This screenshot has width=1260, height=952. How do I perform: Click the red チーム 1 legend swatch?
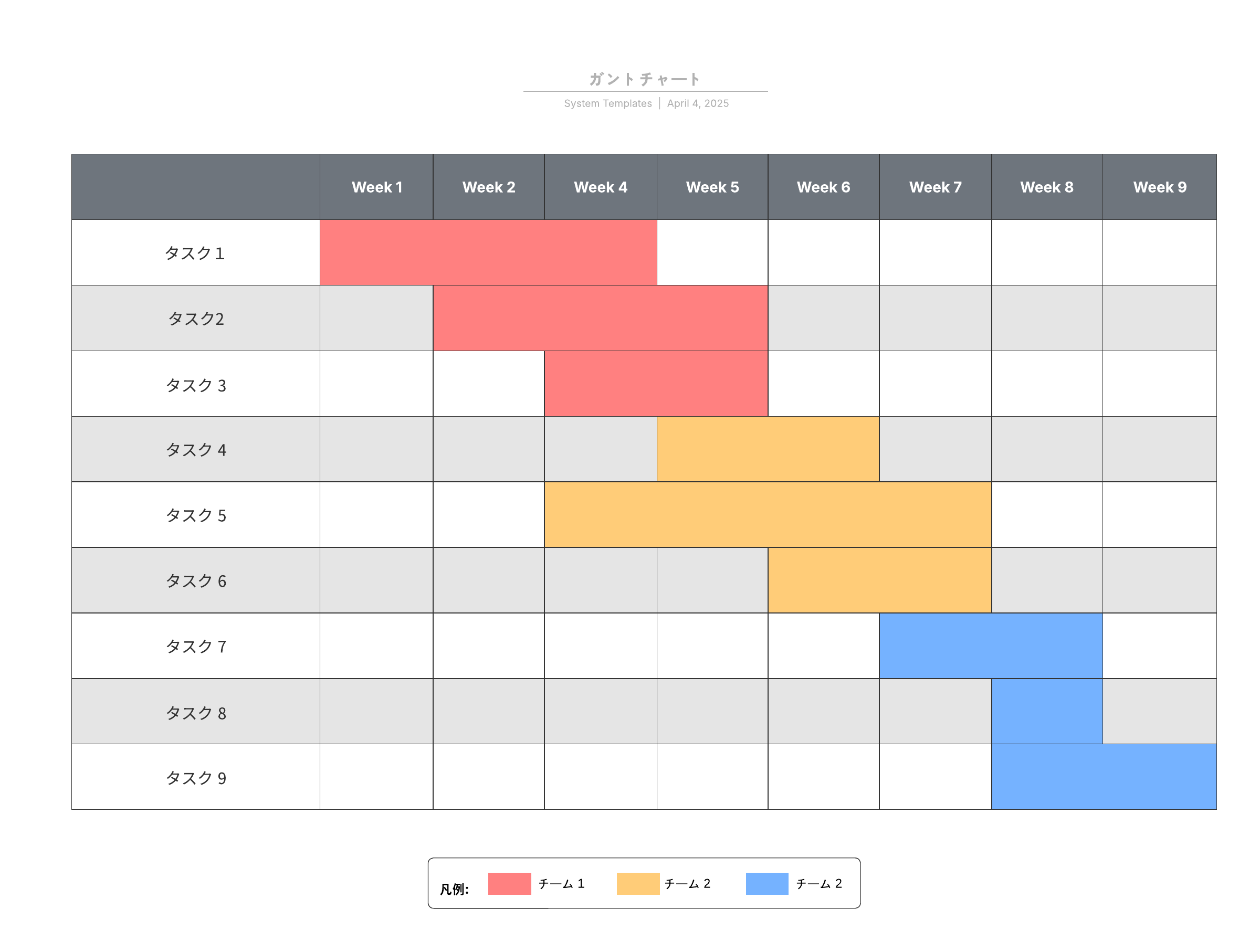(x=509, y=884)
